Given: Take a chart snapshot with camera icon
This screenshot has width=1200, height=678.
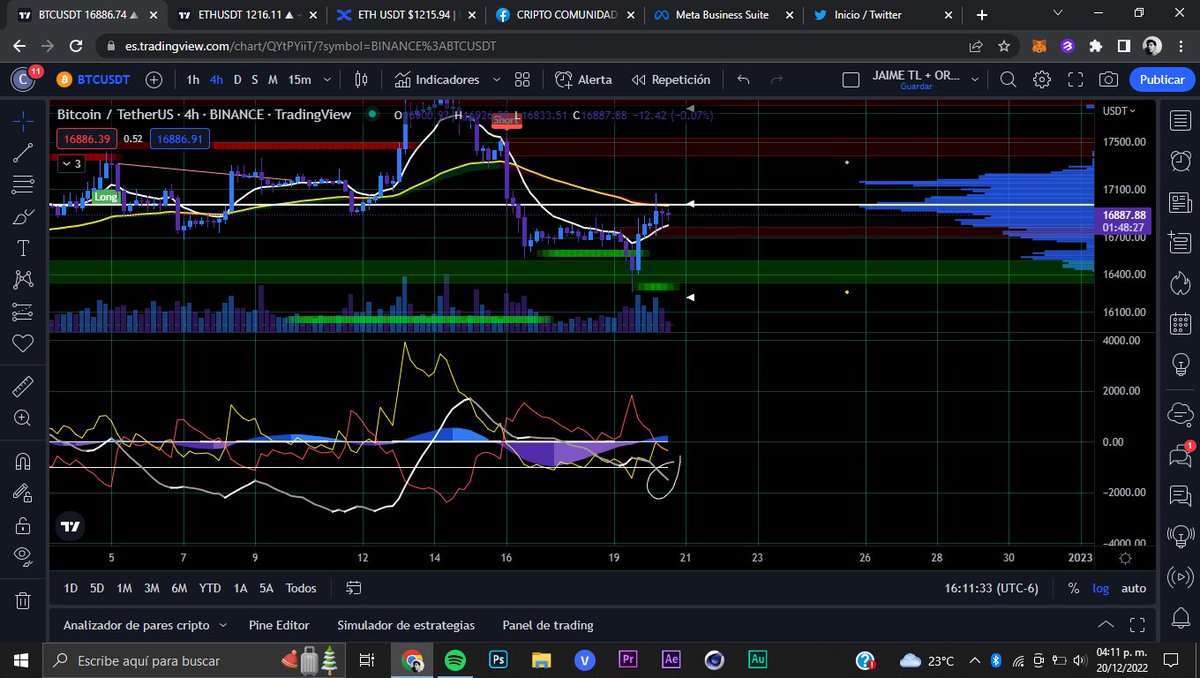Looking at the screenshot, I should (1108, 80).
